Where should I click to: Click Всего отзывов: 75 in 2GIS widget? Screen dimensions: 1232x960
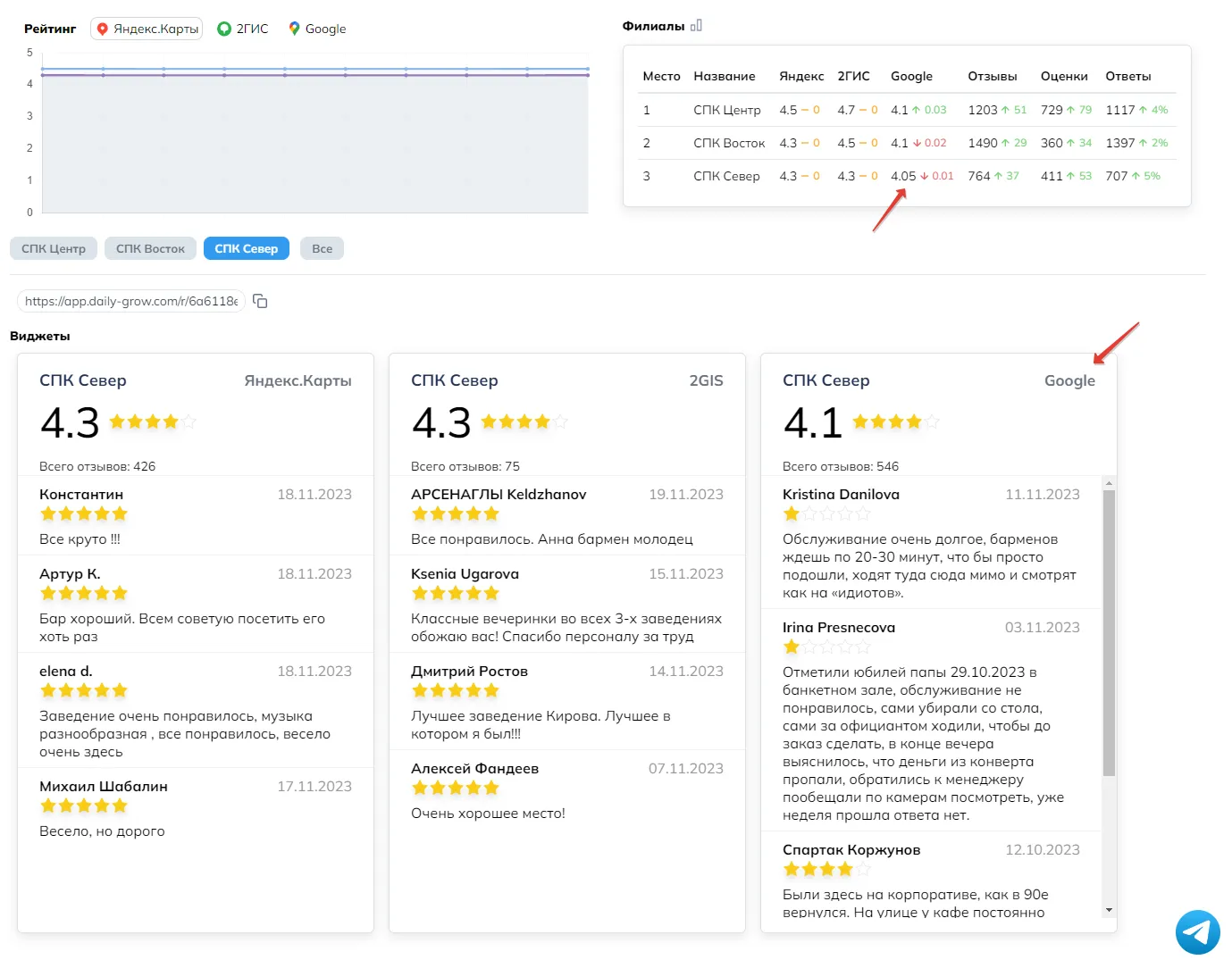pos(465,466)
